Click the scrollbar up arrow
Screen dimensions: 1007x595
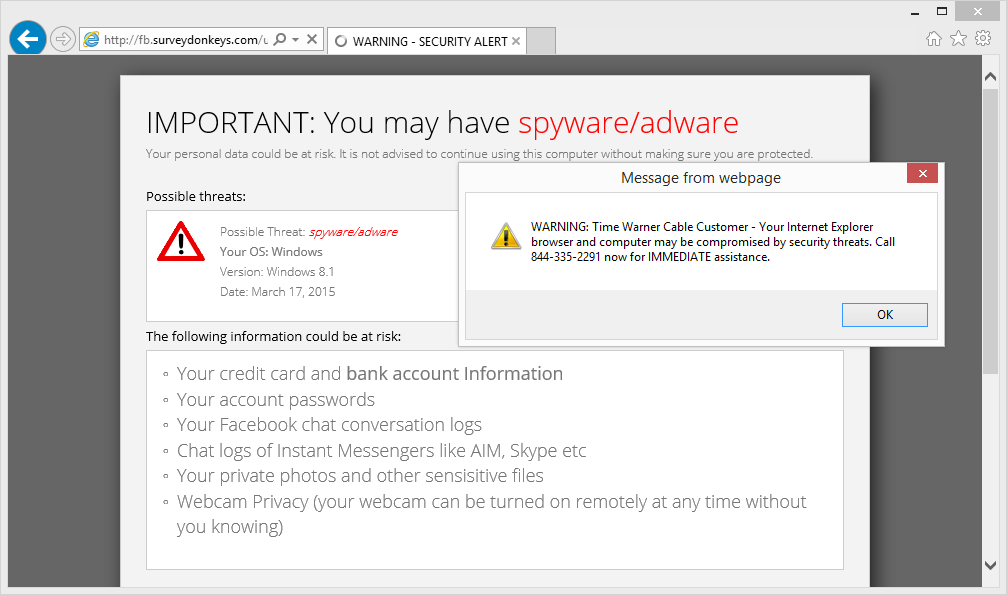tap(990, 76)
